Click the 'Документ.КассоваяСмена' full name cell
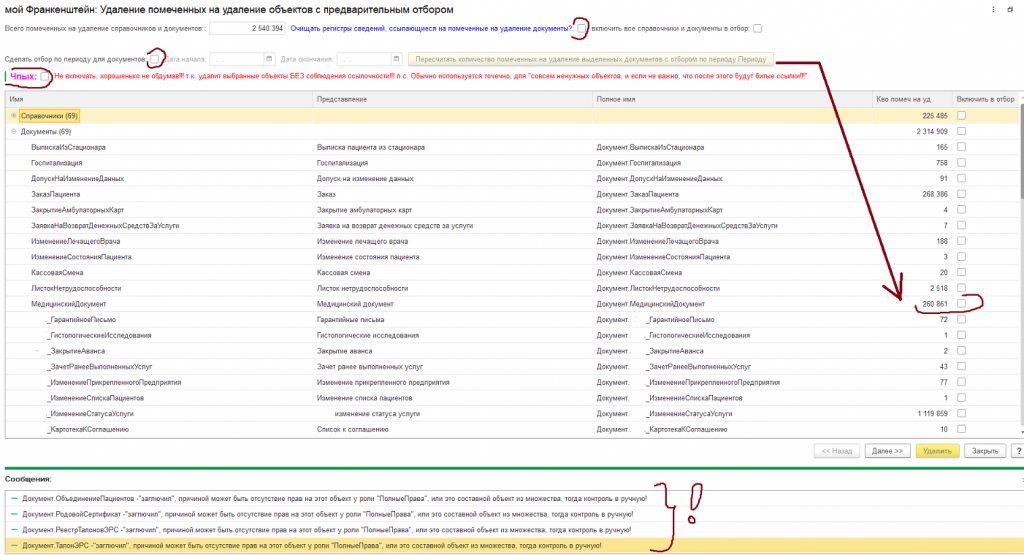 point(731,272)
